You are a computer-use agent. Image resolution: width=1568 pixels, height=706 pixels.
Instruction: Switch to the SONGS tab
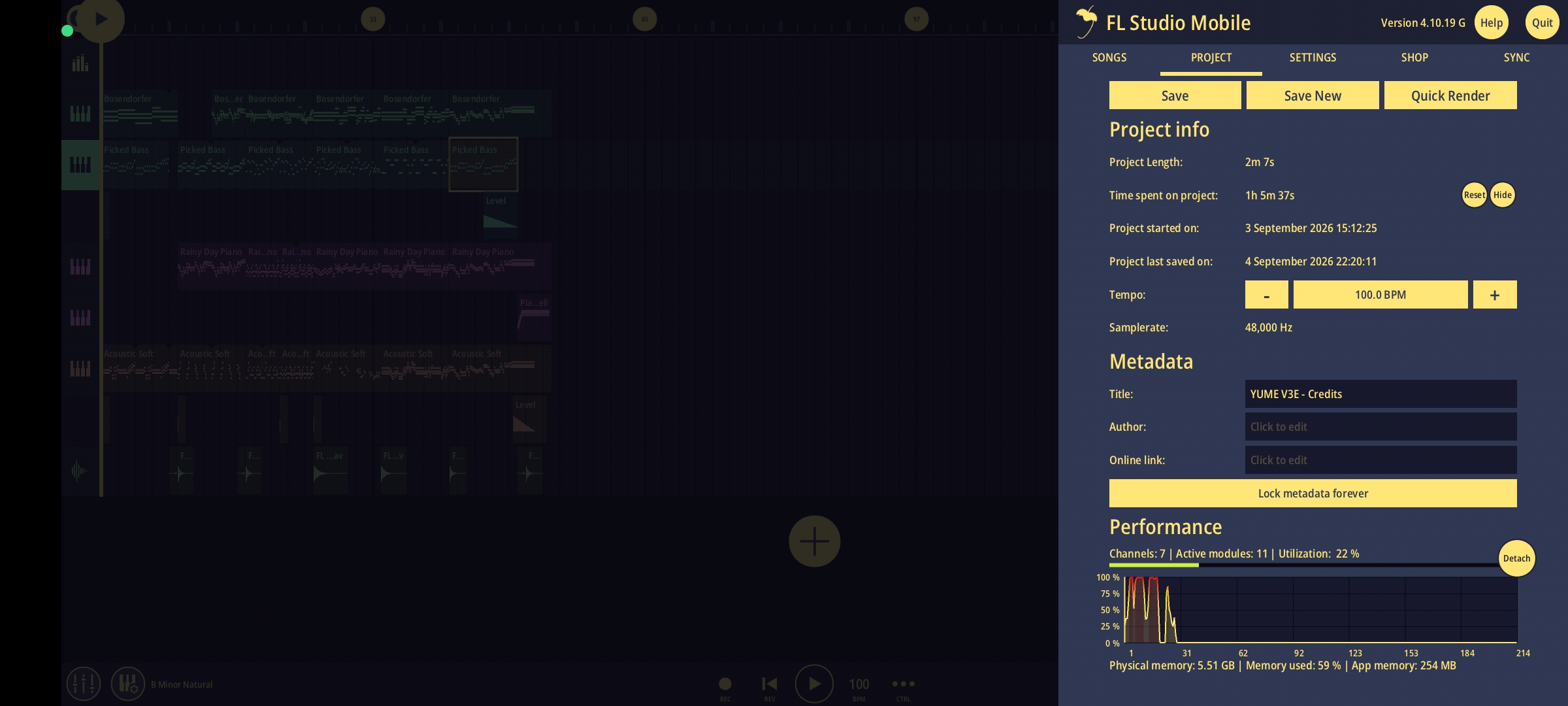coord(1109,58)
